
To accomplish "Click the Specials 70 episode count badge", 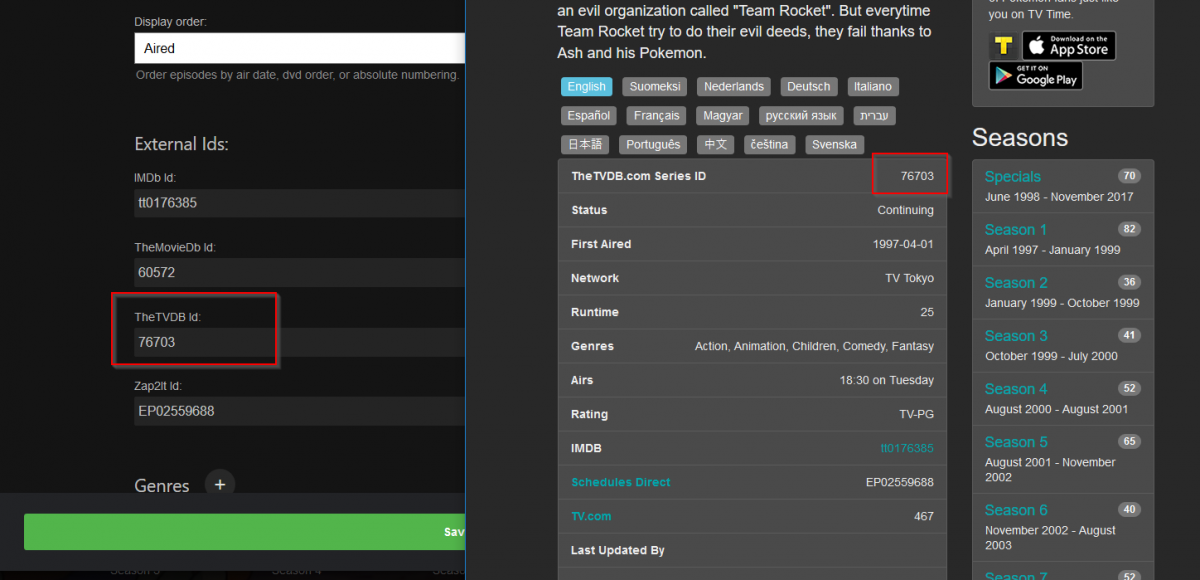I will point(1130,176).
